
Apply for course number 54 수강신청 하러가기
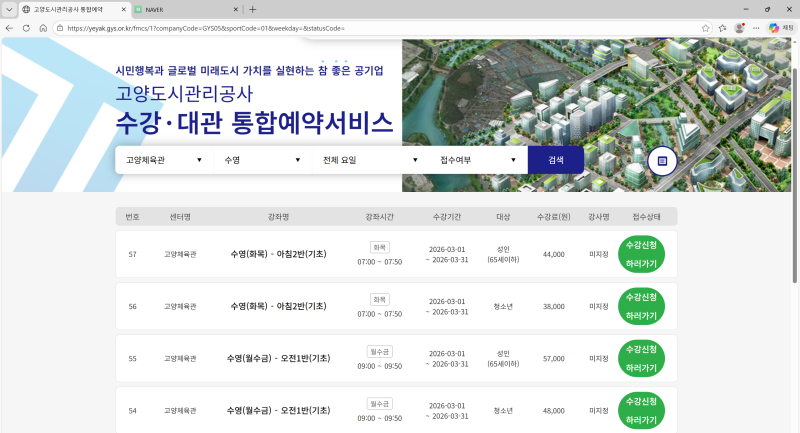[641, 411]
